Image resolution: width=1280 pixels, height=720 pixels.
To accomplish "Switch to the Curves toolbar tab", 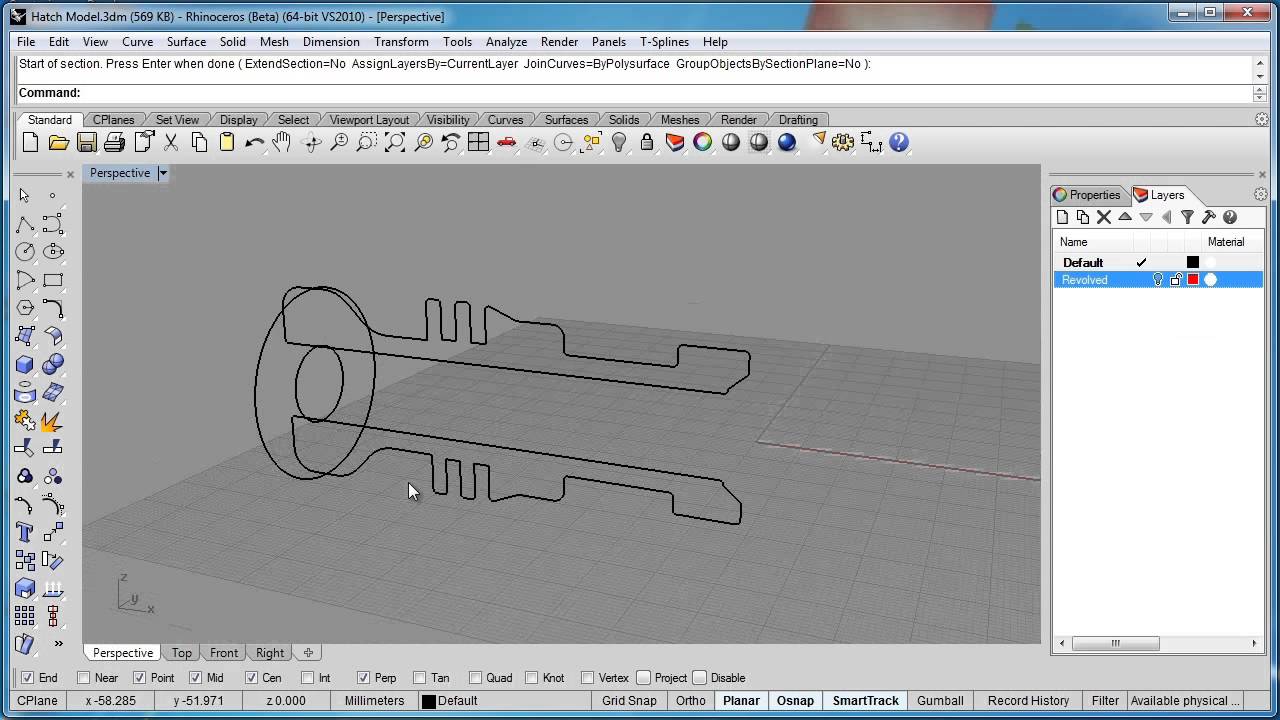I will pyautogui.click(x=505, y=120).
